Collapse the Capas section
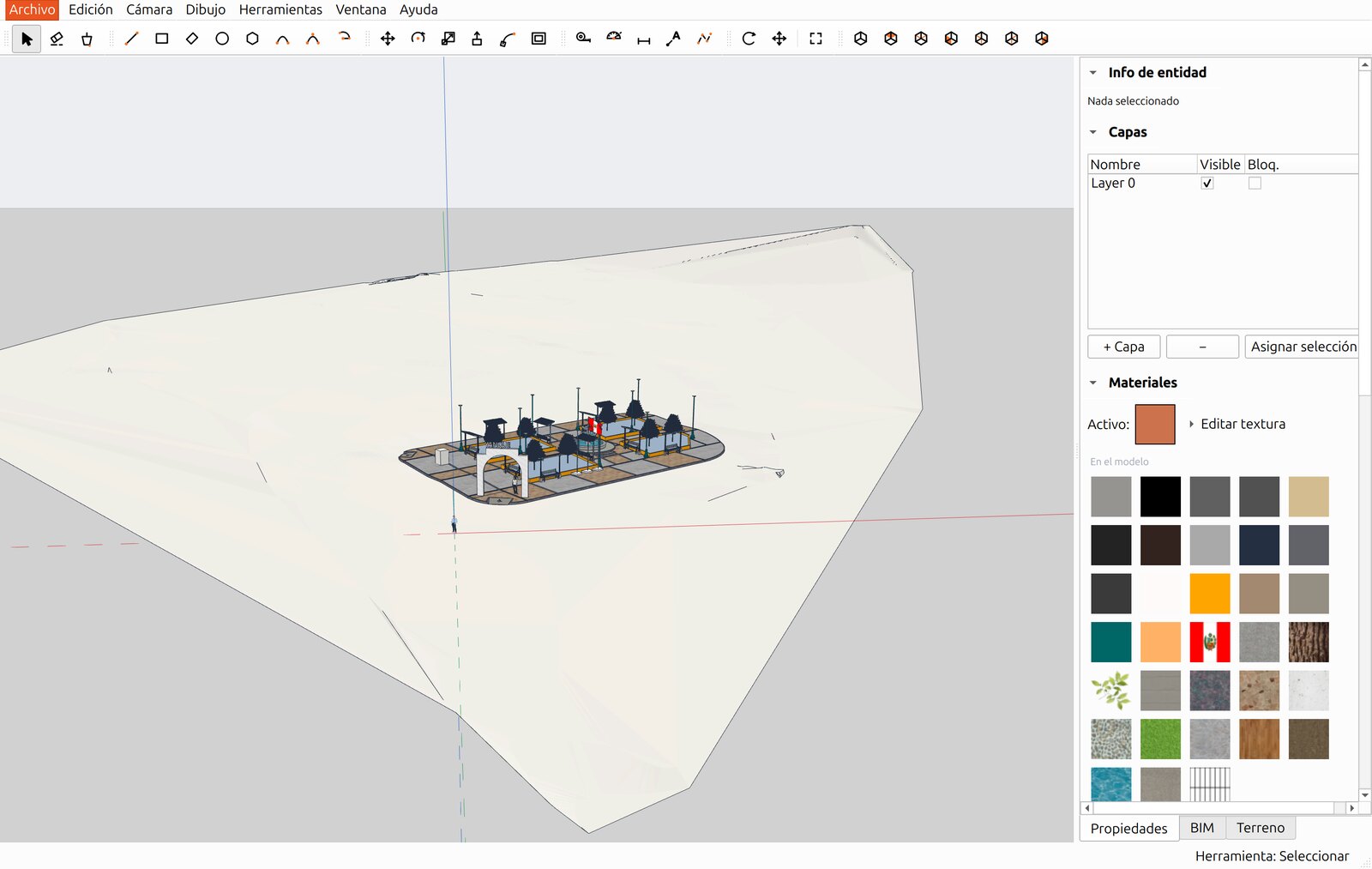 [1093, 132]
